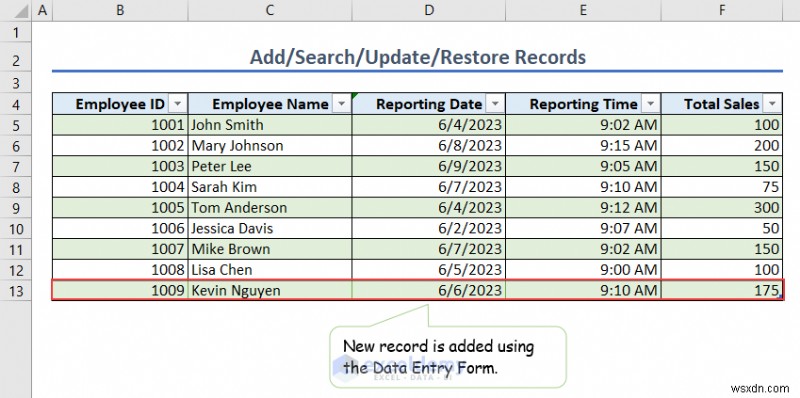Select row 5 header

[x=15, y=125]
